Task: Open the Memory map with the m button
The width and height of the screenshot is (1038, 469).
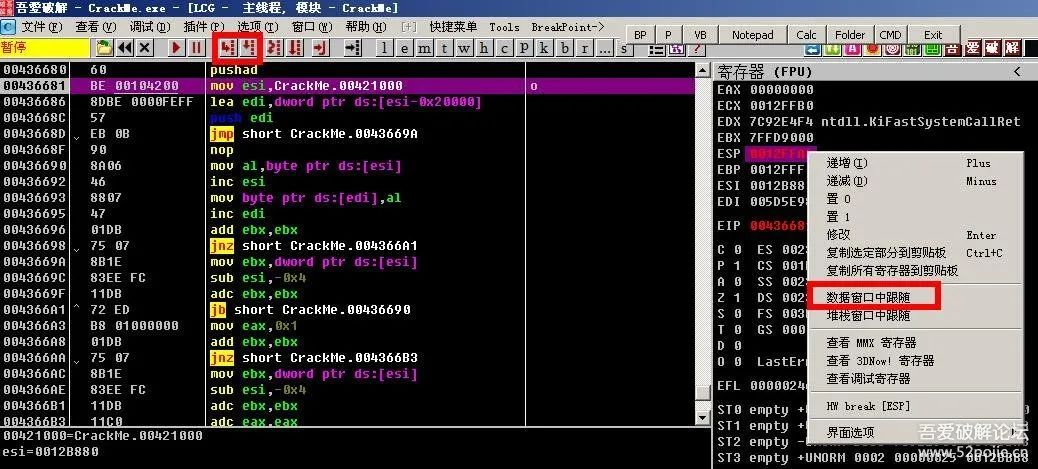Action: [424, 48]
